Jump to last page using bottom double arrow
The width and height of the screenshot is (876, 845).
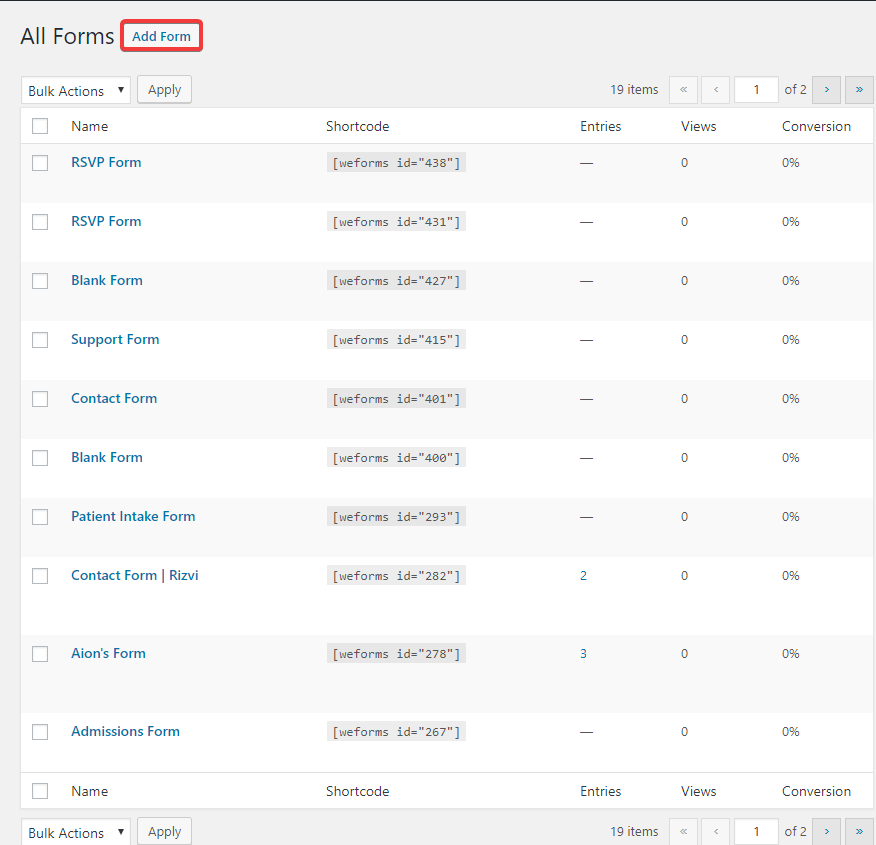click(x=859, y=832)
